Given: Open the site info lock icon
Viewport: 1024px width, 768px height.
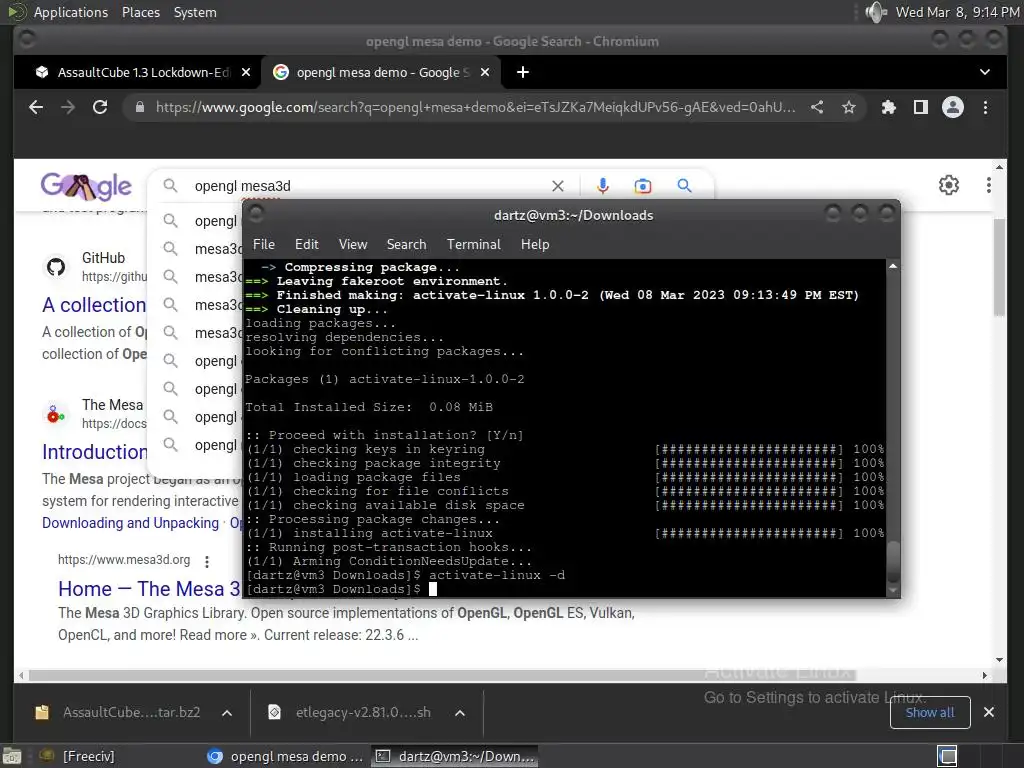Looking at the screenshot, I should click(x=140, y=107).
